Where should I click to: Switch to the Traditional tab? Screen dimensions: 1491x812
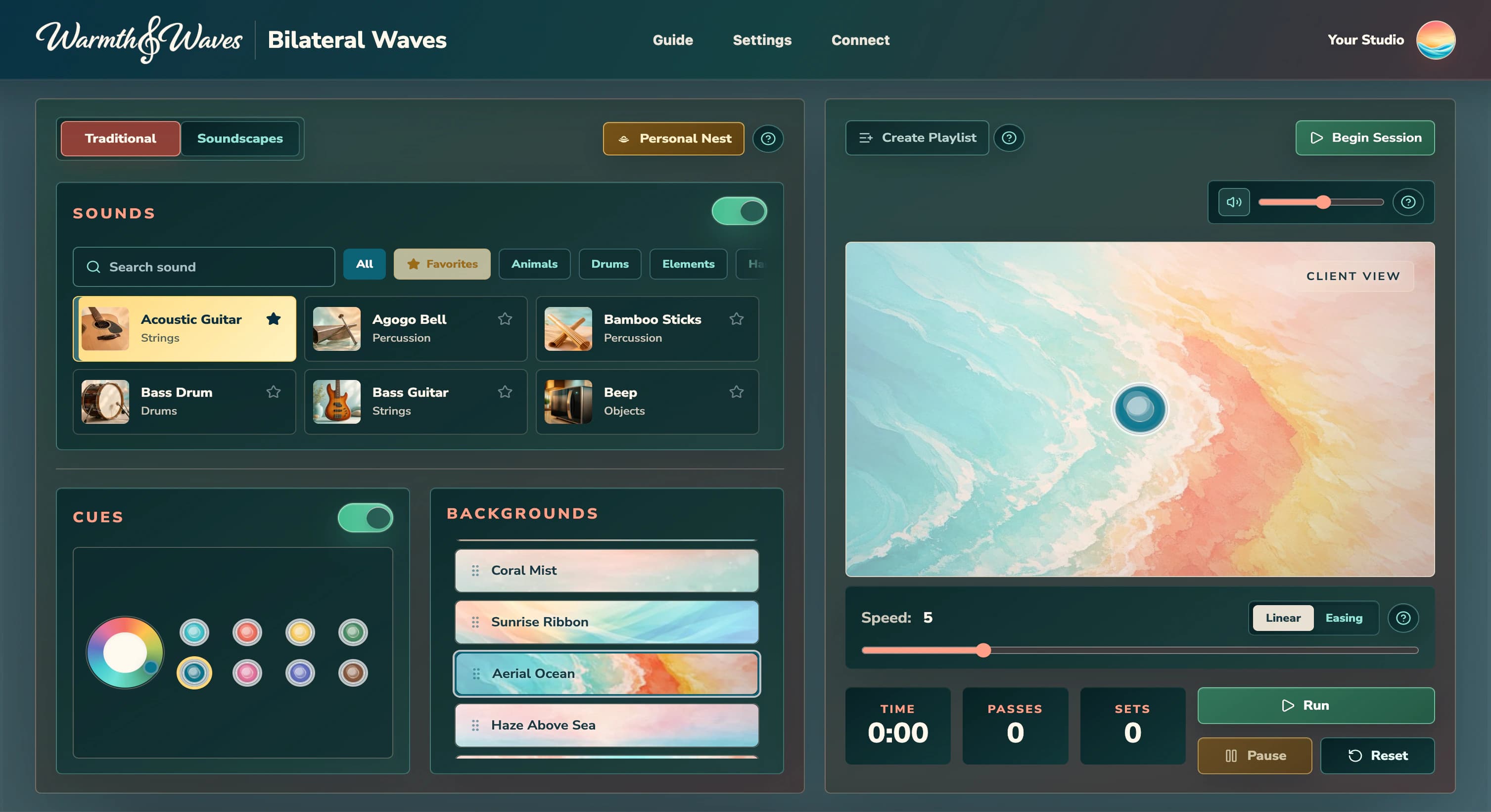coord(120,138)
